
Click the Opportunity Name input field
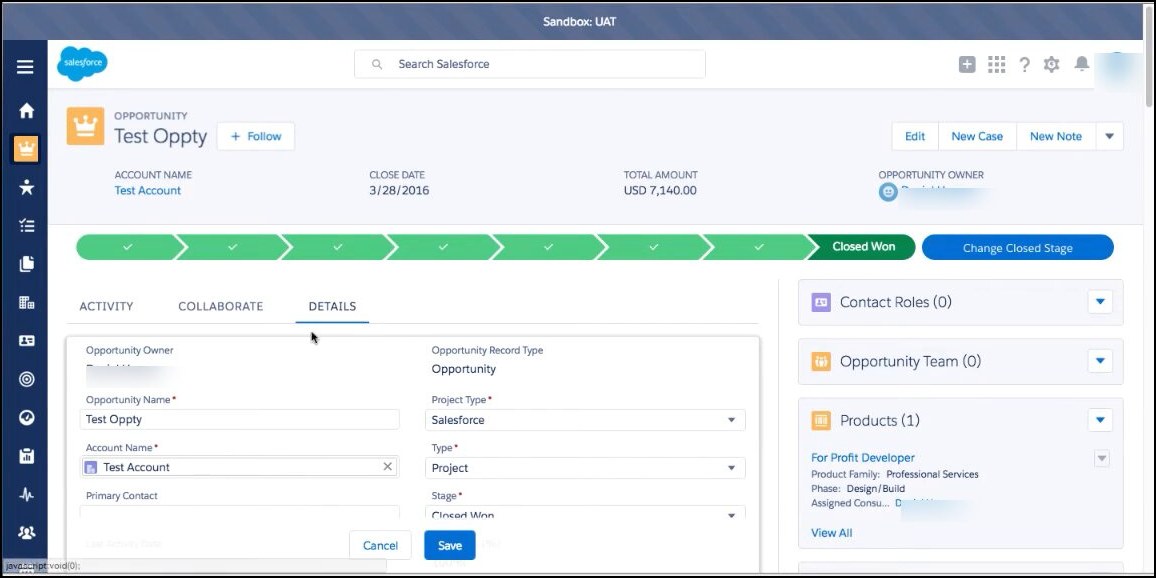pos(240,419)
